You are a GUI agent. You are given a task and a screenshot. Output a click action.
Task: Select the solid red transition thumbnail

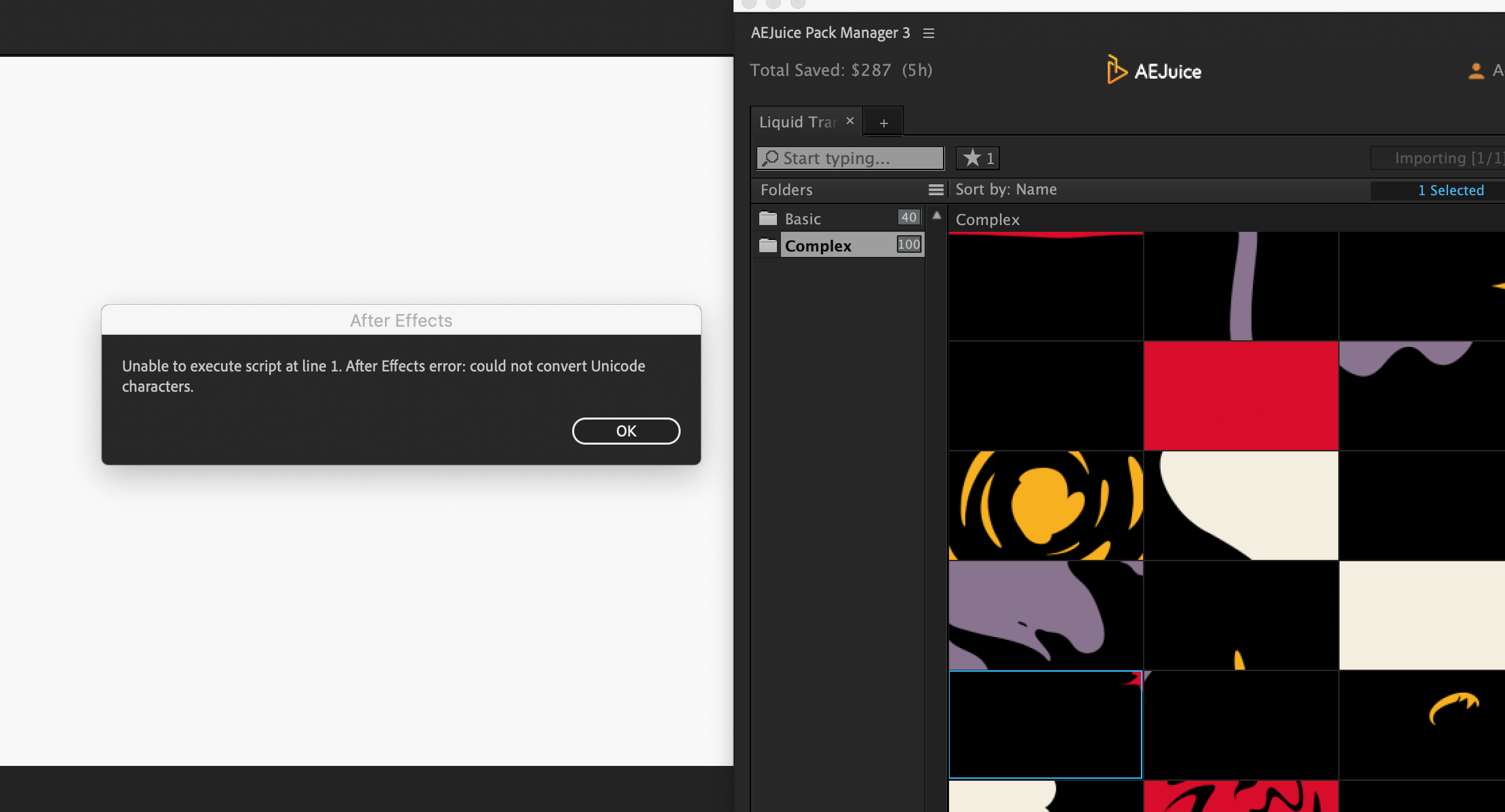click(1241, 396)
